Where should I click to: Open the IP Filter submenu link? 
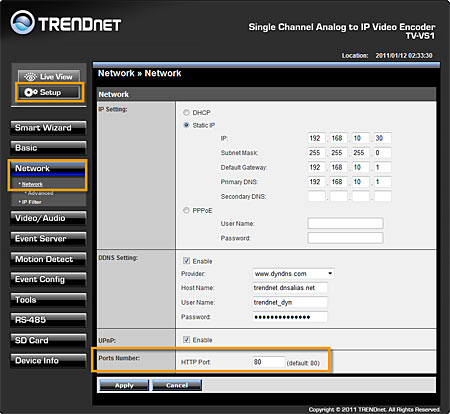click(32, 202)
